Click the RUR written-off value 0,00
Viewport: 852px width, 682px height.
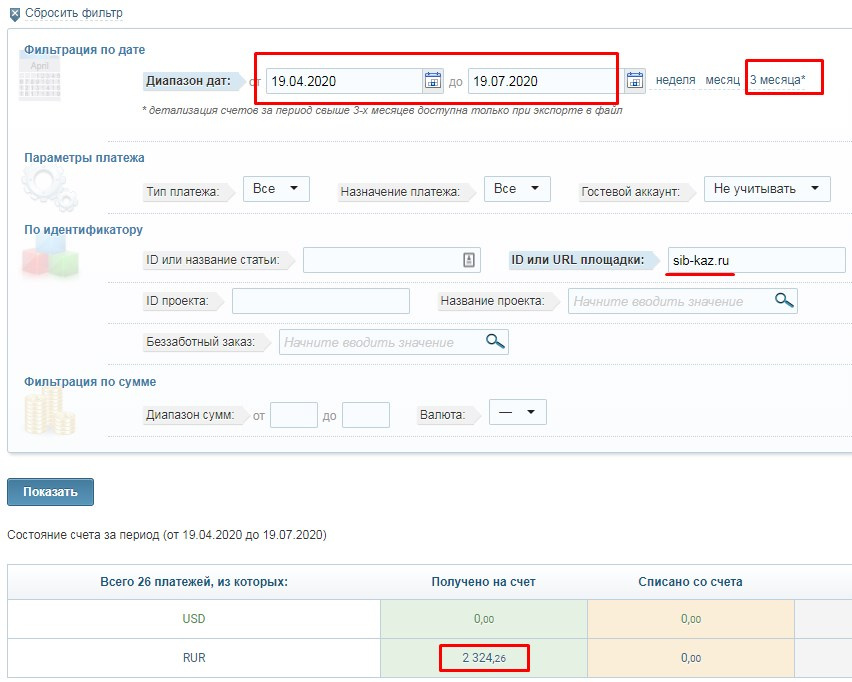pyautogui.click(x=691, y=658)
